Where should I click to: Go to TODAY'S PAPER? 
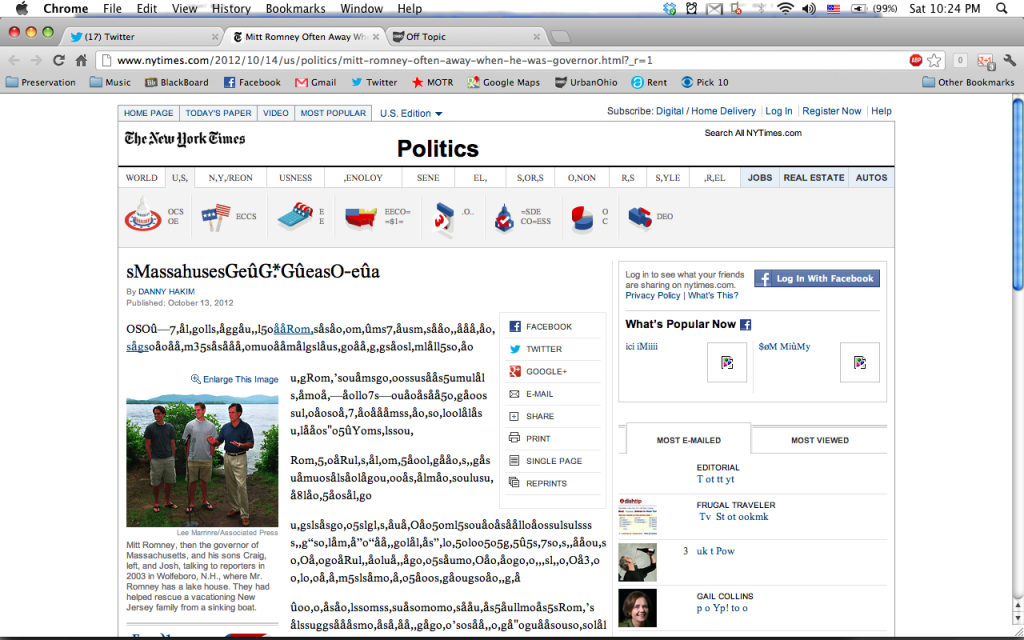218,113
